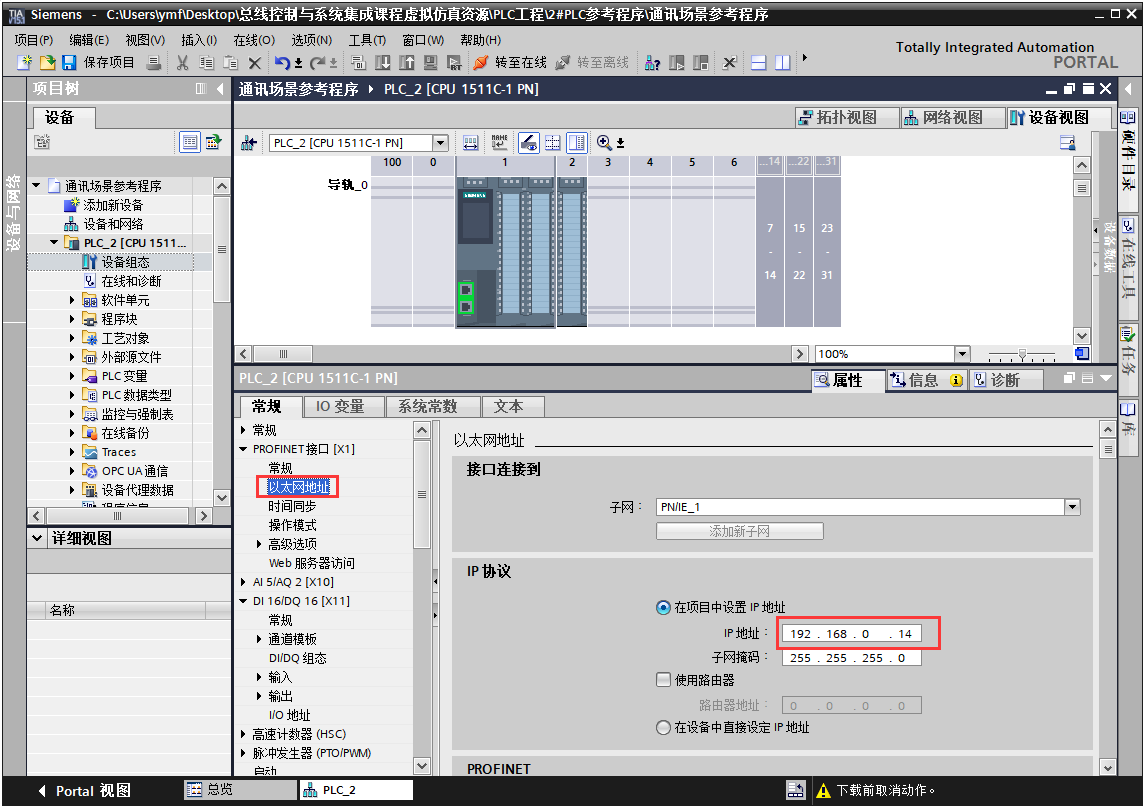The image size is (1145, 808).
Task: Click the cross-reference icon in toolbar
Action: tap(729, 63)
